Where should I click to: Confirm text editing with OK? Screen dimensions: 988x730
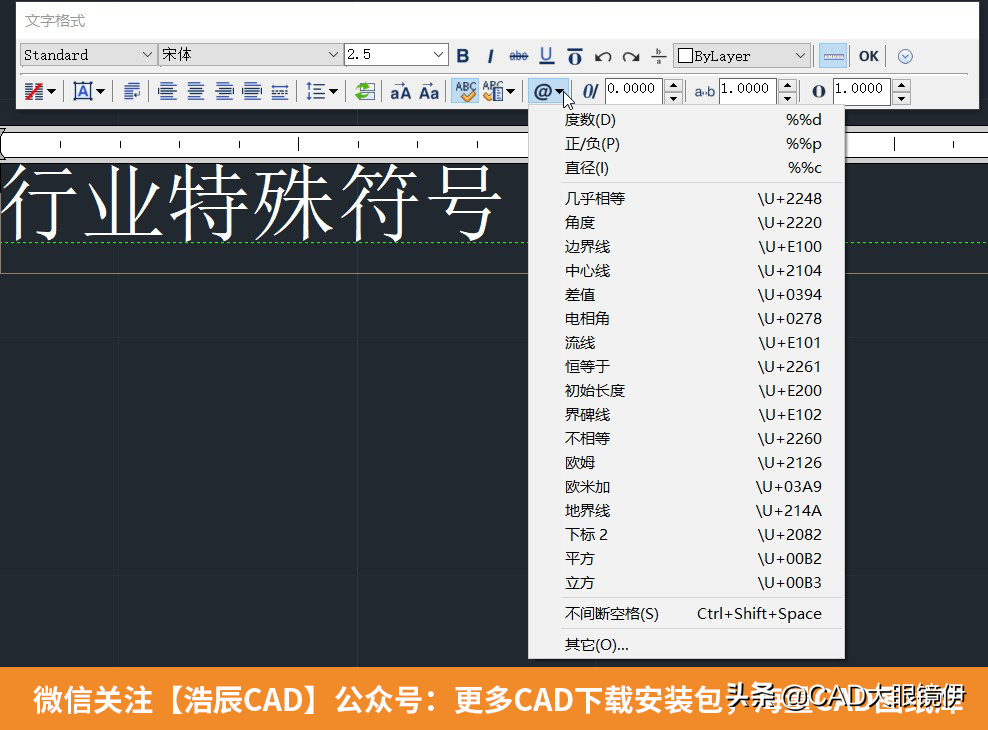[868, 56]
